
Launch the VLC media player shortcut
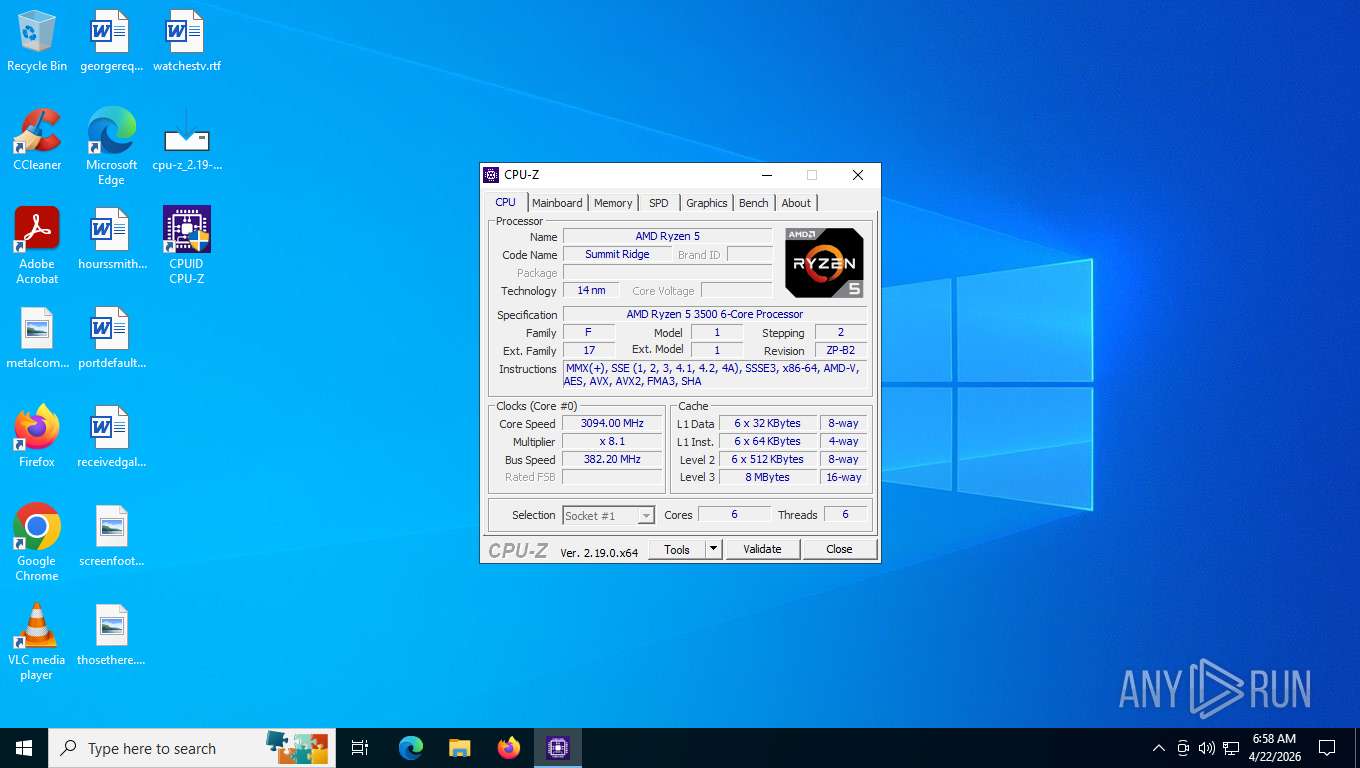pyautogui.click(x=37, y=641)
